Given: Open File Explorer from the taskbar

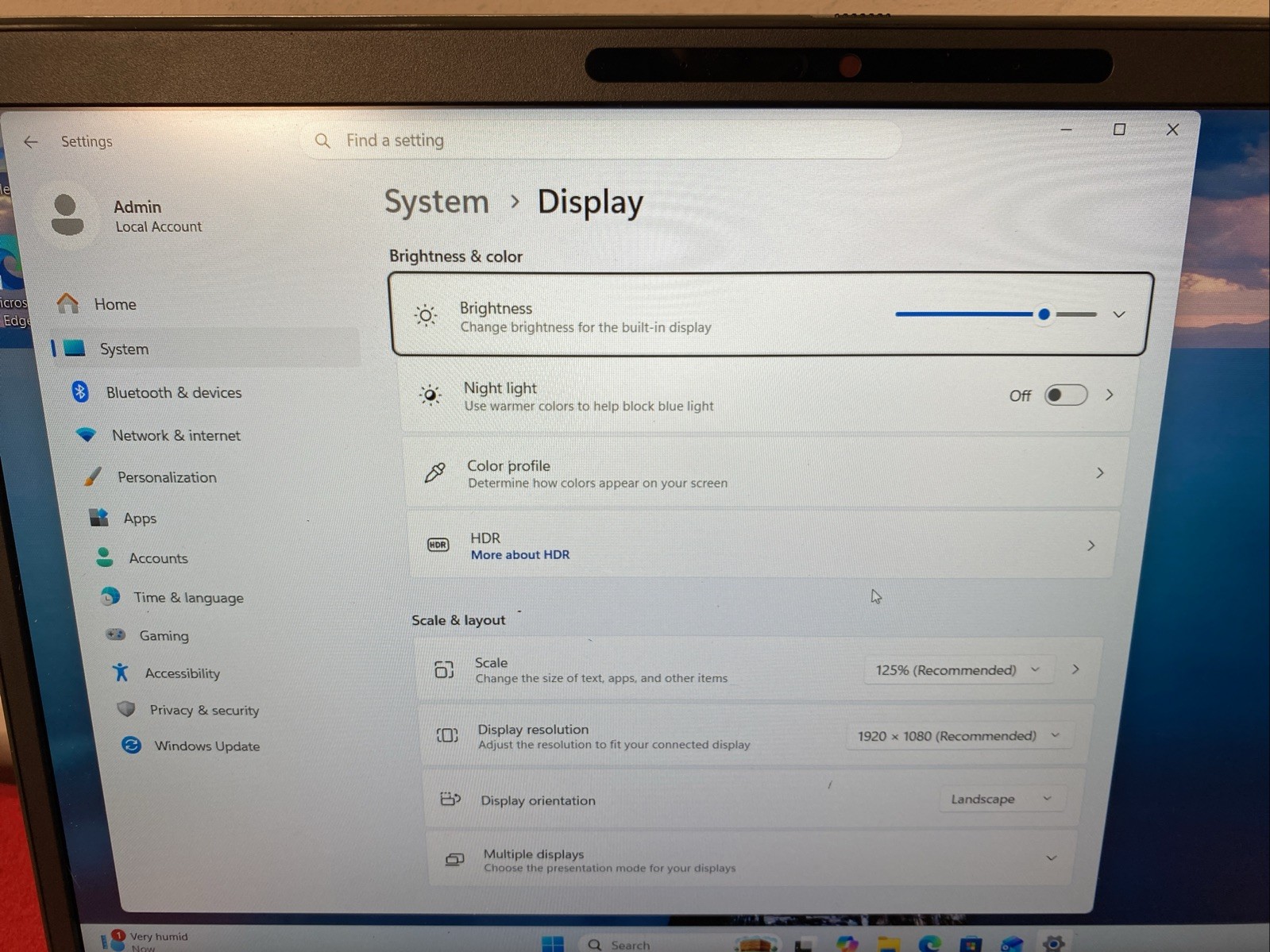Looking at the screenshot, I should click(888, 943).
